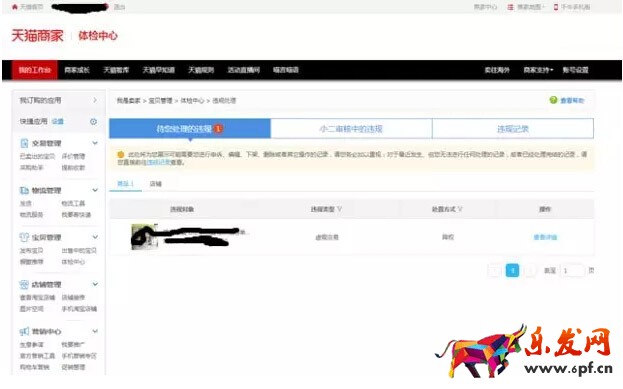Collapse the 店铺管理 section chevron
Viewport: 623px width, 389px height.
(x=95, y=284)
